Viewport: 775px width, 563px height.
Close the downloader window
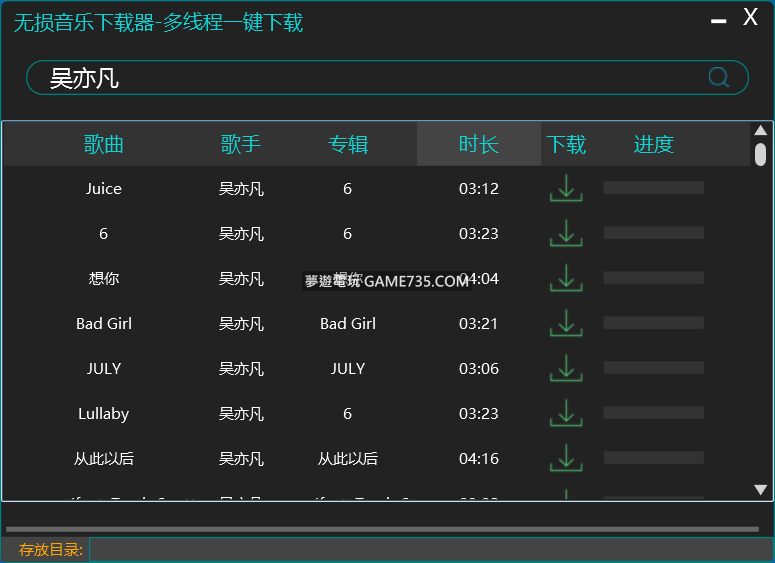tap(750, 17)
